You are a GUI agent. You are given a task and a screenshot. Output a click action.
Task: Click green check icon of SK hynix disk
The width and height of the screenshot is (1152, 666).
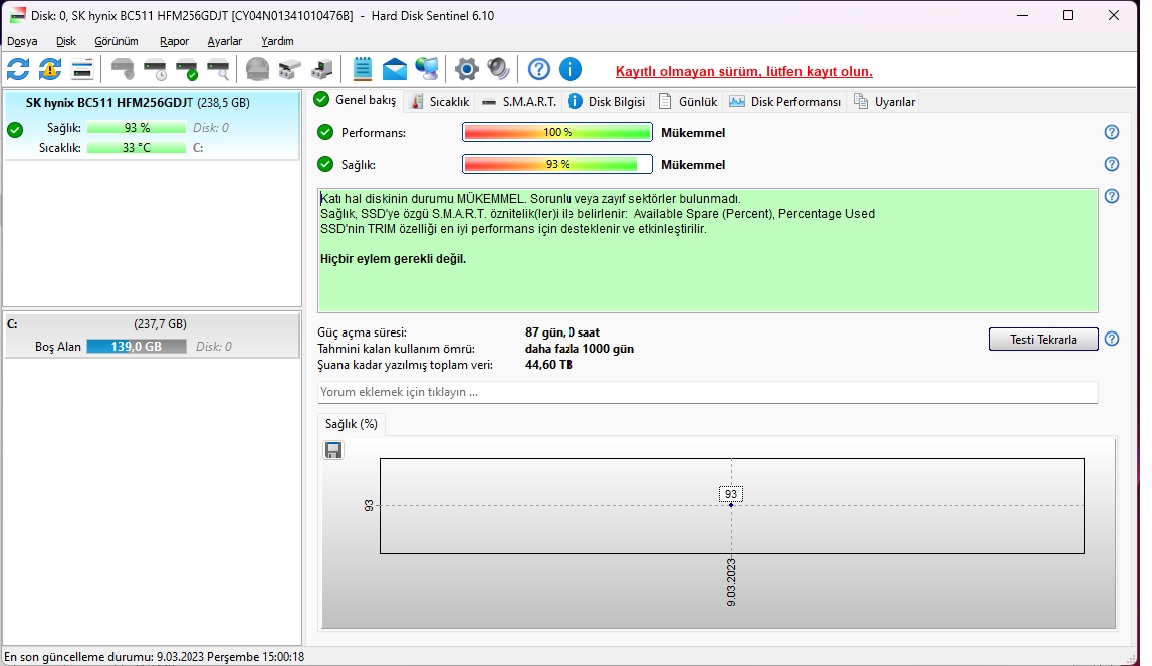pyautogui.click(x=15, y=130)
